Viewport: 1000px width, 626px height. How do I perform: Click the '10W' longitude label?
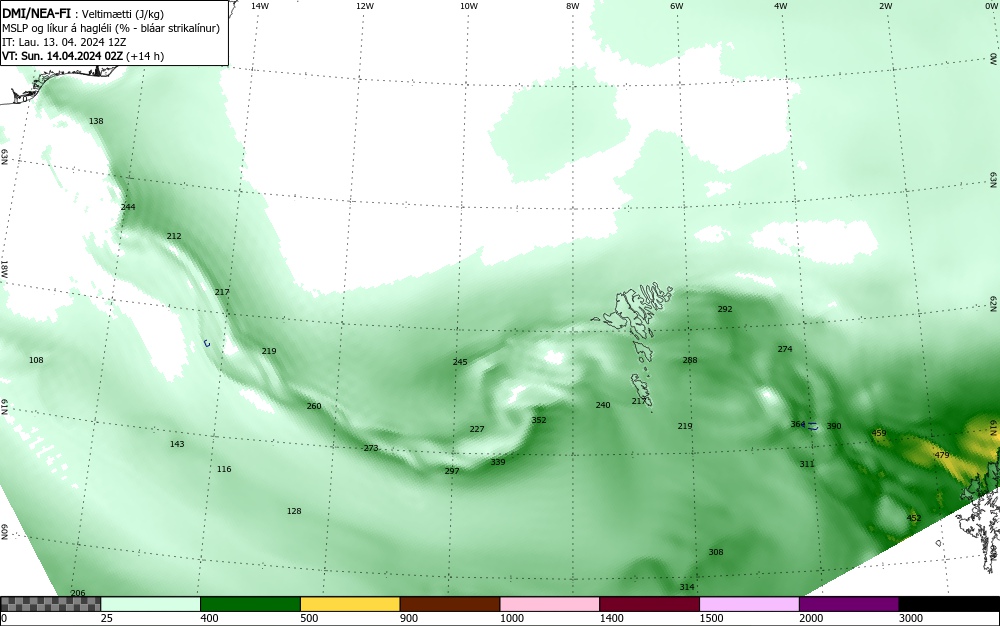click(x=469, y=6)
